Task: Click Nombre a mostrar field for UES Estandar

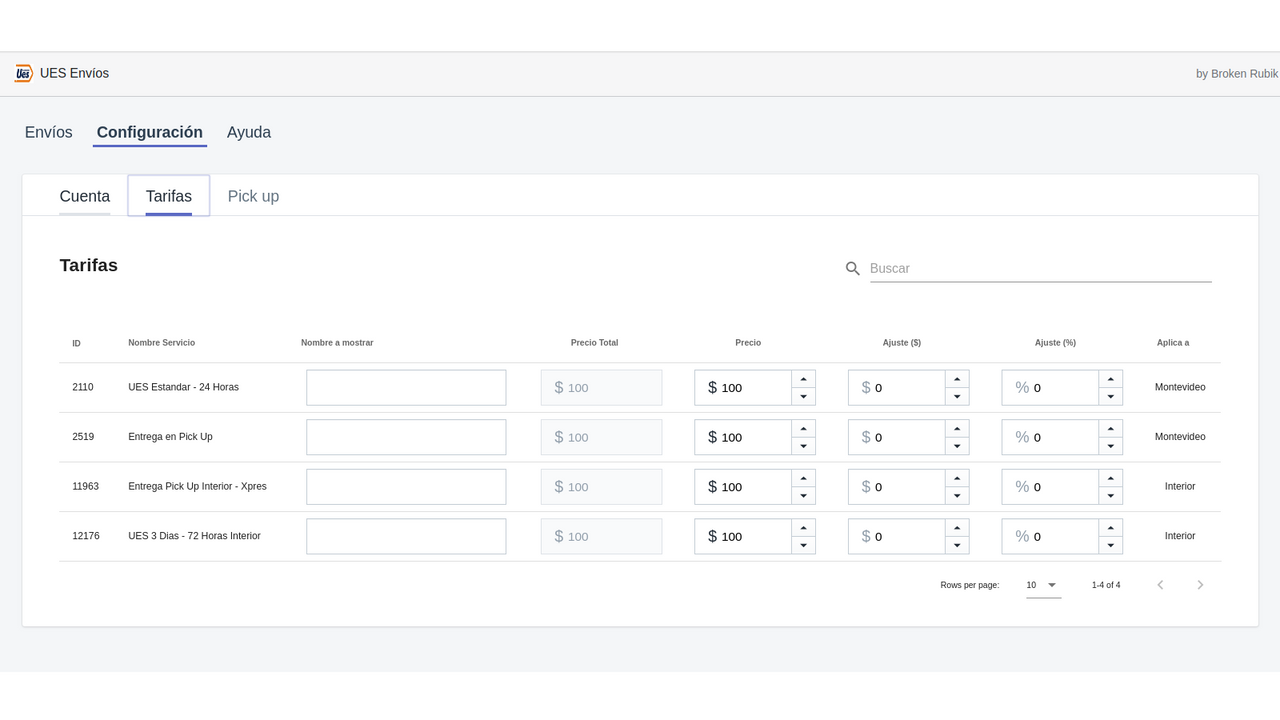Action: [405, 387]
